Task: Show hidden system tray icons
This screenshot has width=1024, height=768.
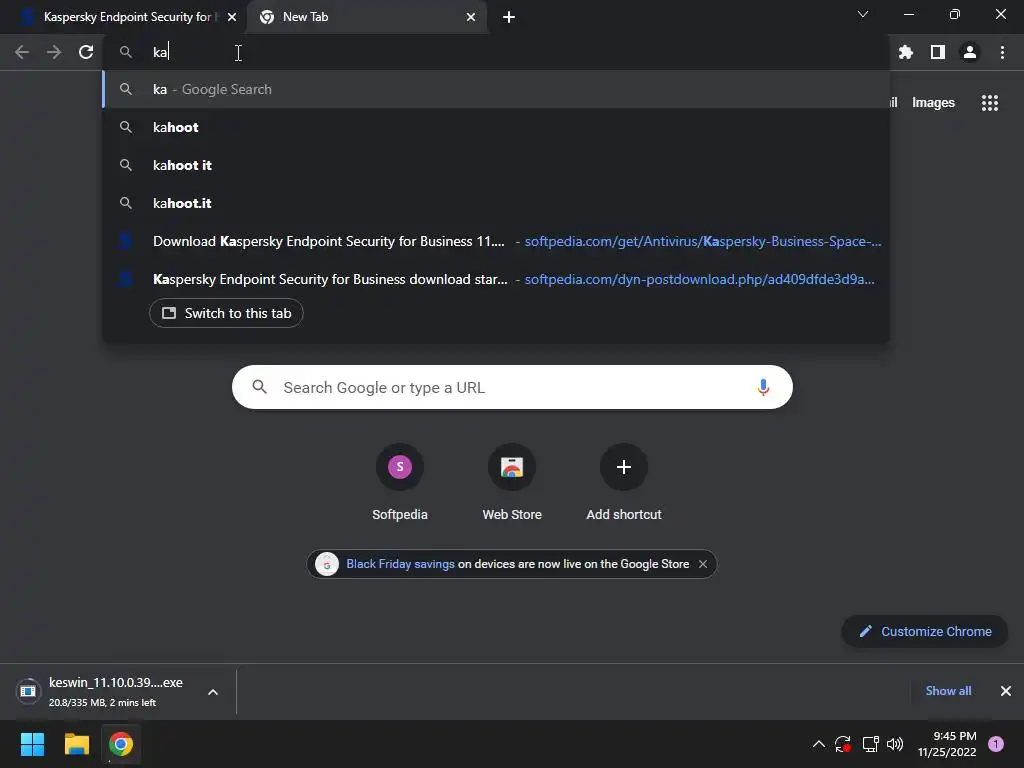Action: click(818, 744)
